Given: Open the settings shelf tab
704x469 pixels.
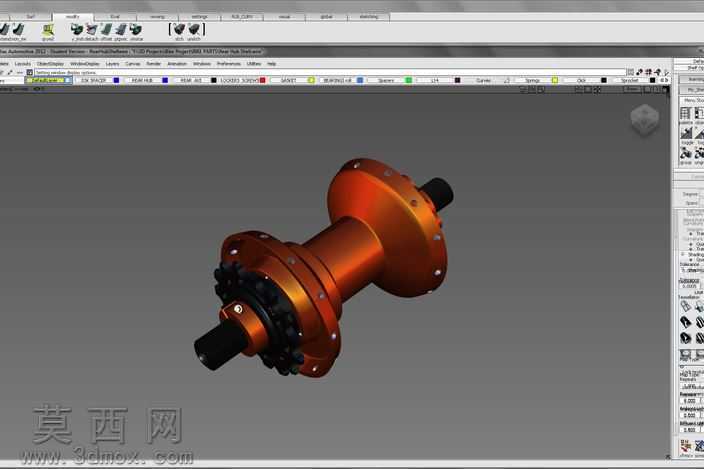Looking at the screenshot, I should (199, 17).
